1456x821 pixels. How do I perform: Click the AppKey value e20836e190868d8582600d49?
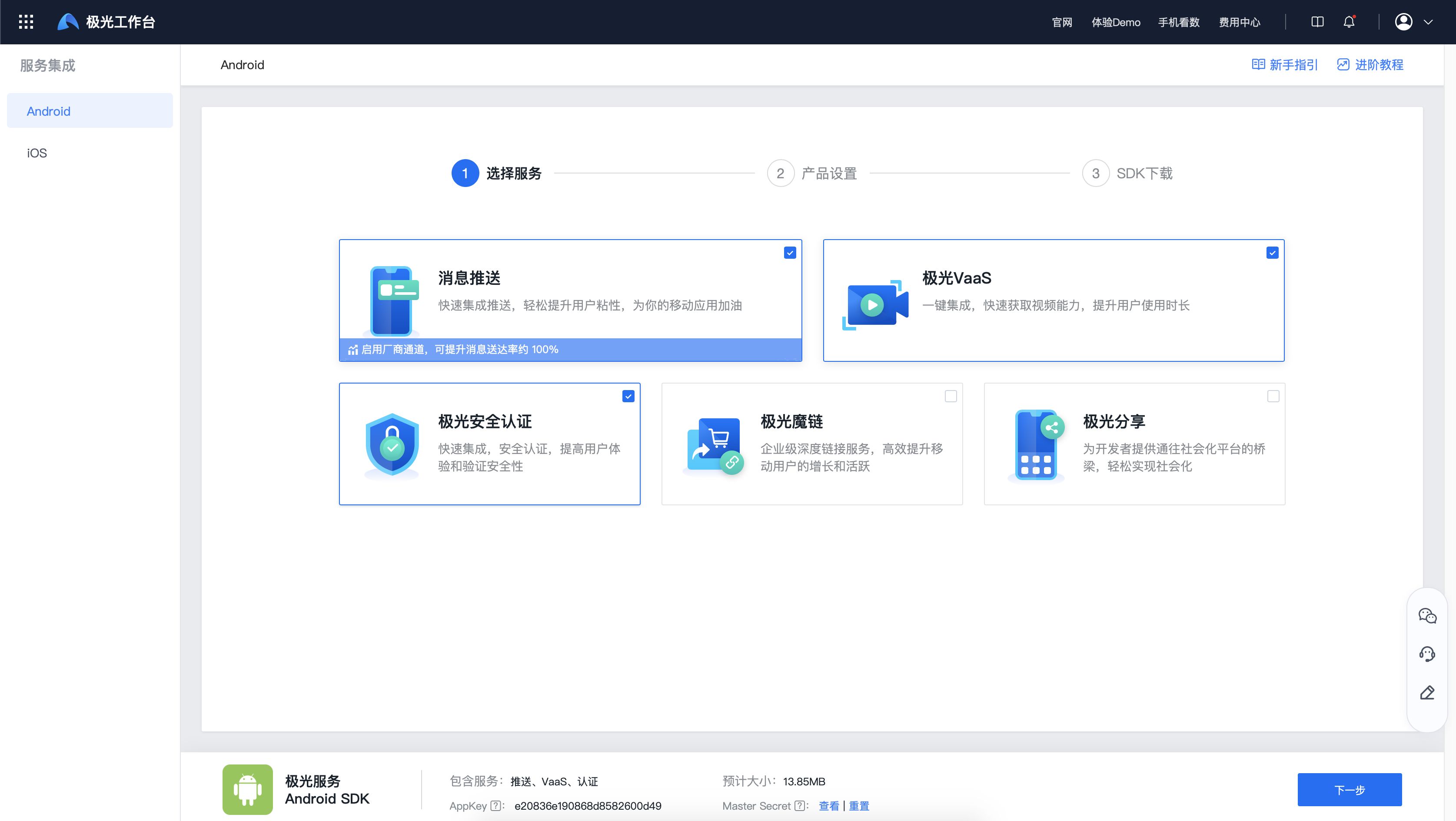point(588,806)
